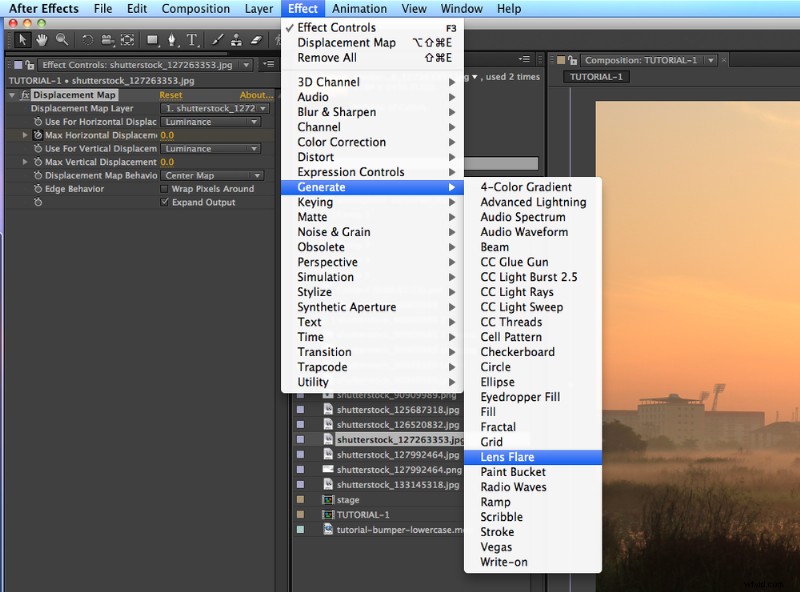The height and width of the screenshot is (592, 800).
Task: Open the Animation menu
Action: tap(358, 8)
